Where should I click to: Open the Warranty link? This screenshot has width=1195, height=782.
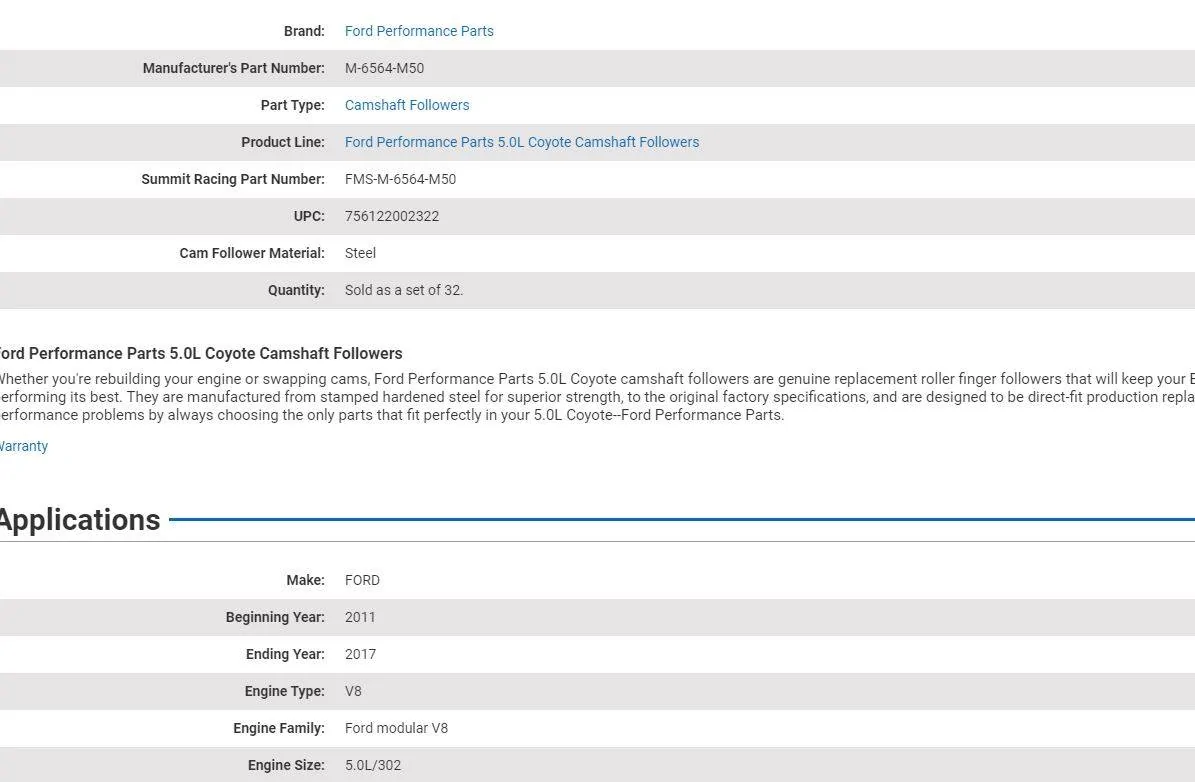point(23,447)
